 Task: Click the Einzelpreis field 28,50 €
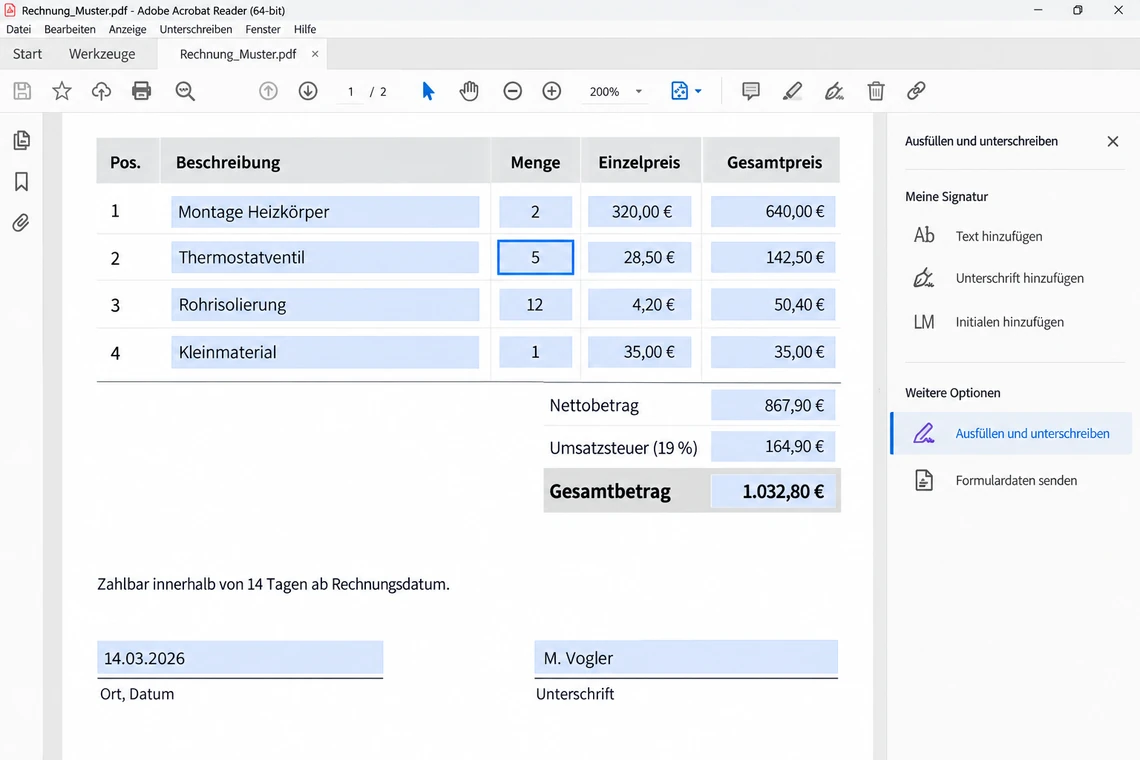click(x=640, y=257)
